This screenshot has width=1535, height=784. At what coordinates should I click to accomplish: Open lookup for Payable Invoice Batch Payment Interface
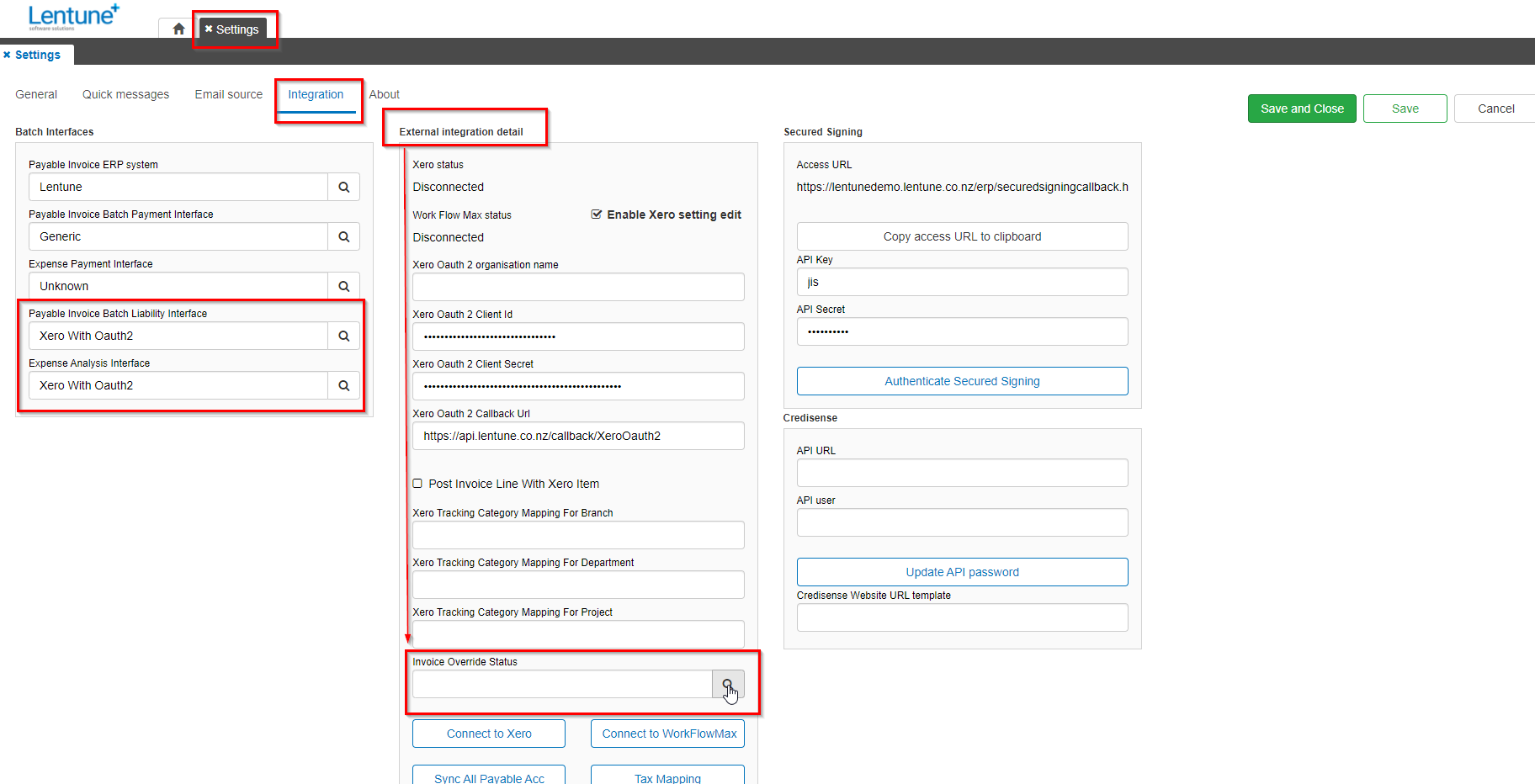(x=344, y=236)
